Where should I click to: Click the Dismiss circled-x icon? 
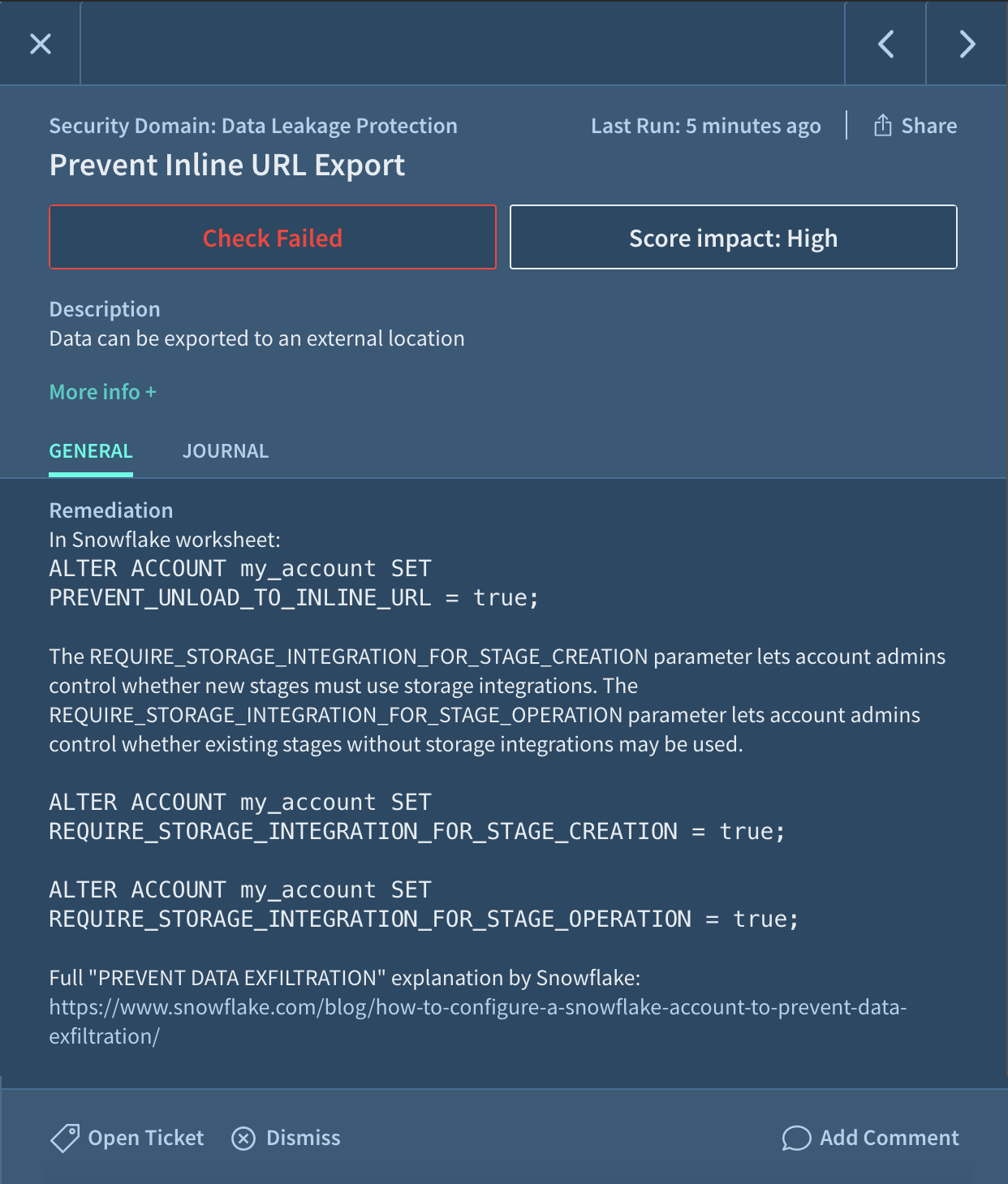click(x=243, y=1139)
